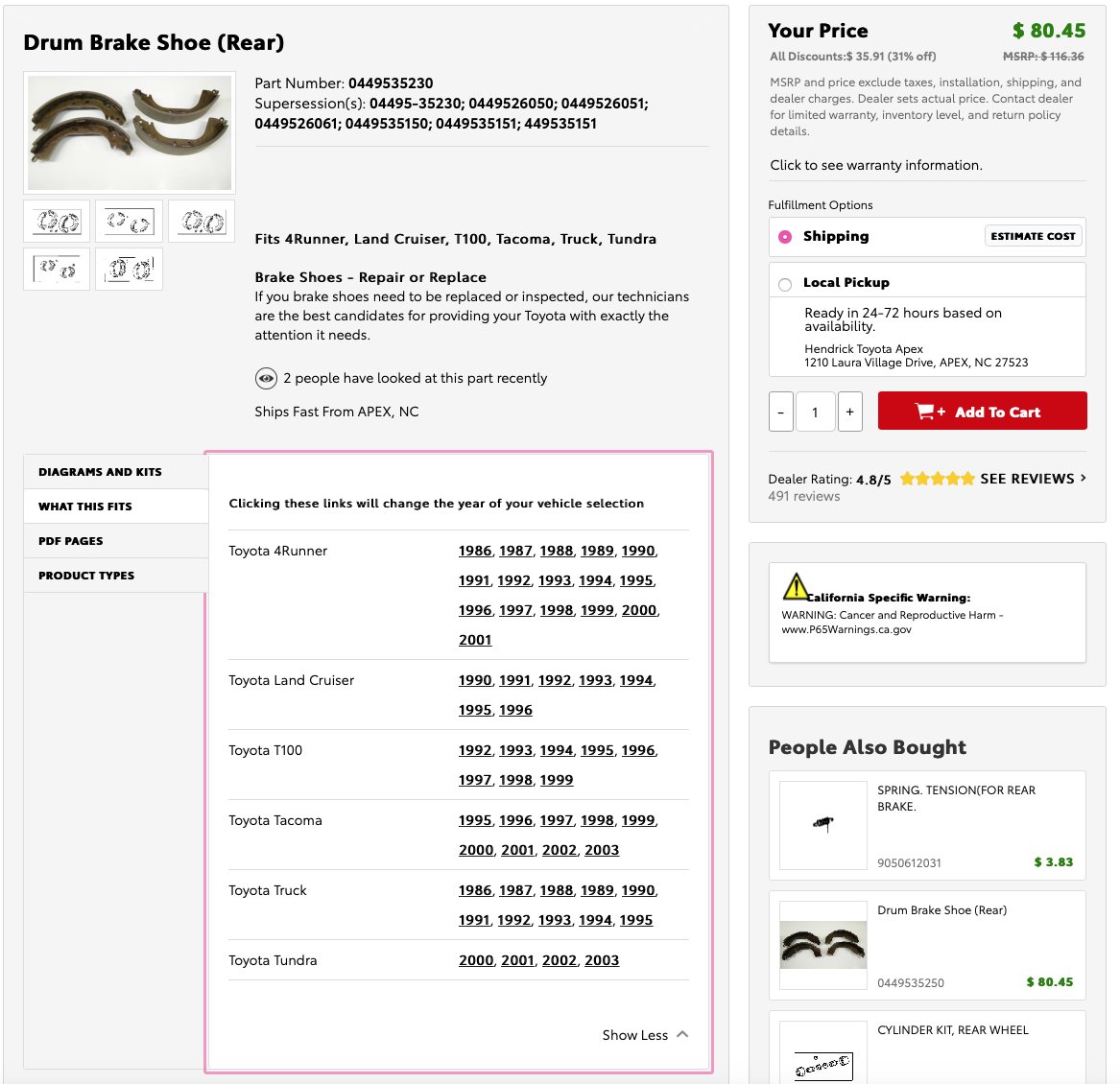
Task: Select the second diagram thumbnail in top row
Action: pyautogui.click(x=130, y=222)
